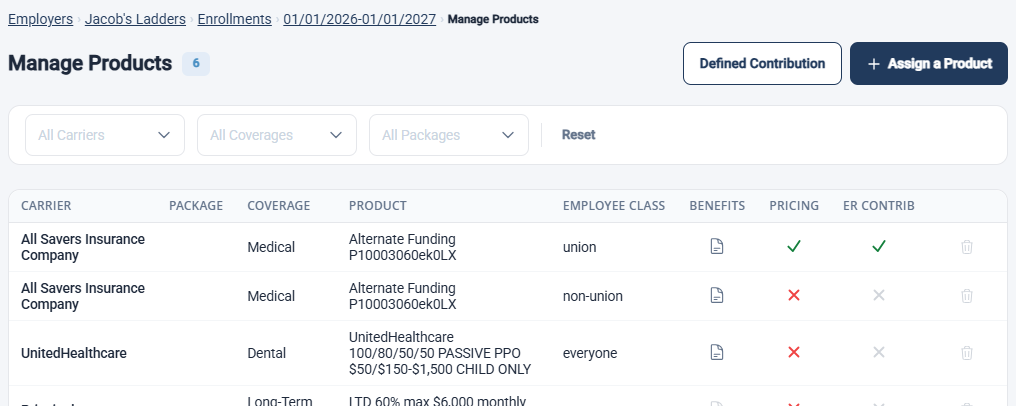Screen dimensions: 1016x406
Task: Click the PRICING column header
Action: [x=794, y=206]
